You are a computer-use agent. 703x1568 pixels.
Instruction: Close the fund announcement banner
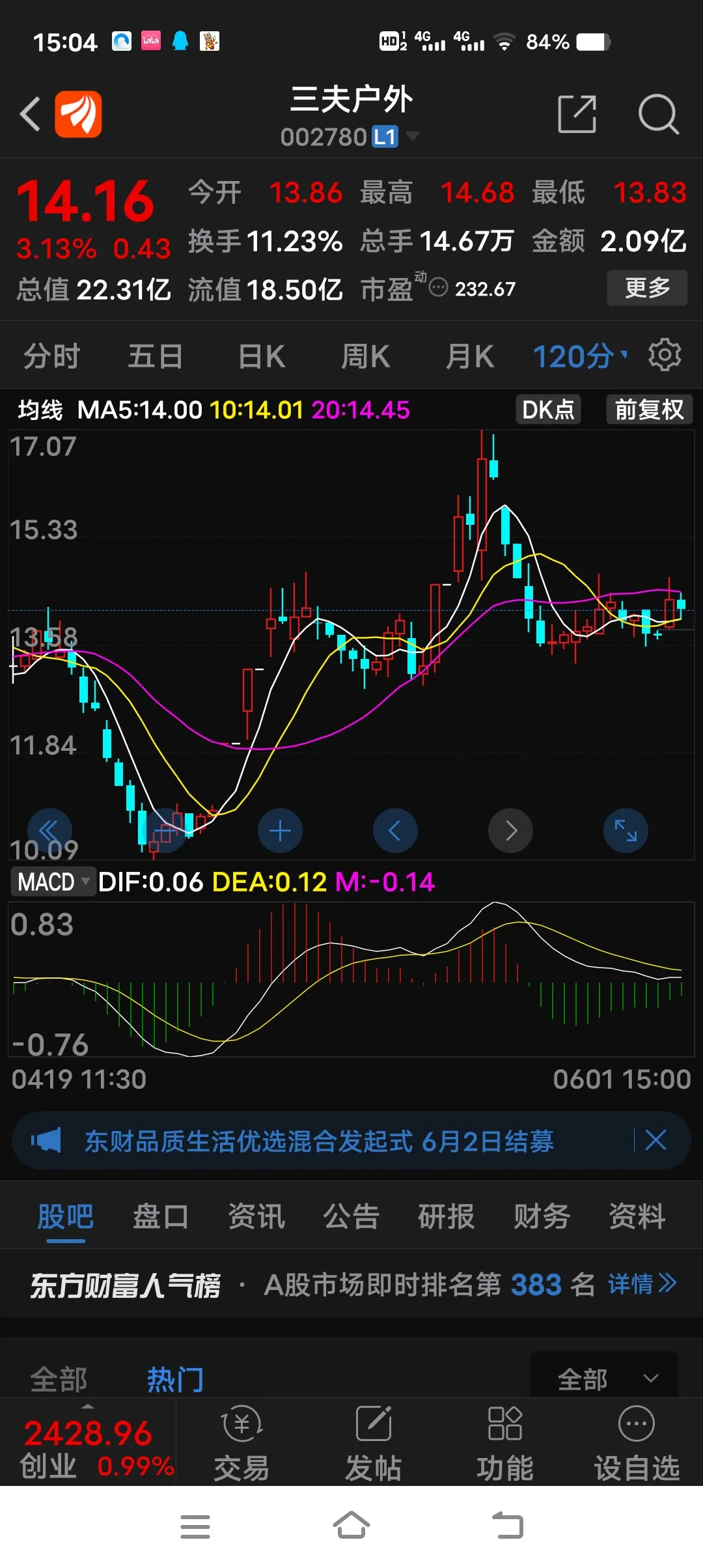[x=655, y=1140]
